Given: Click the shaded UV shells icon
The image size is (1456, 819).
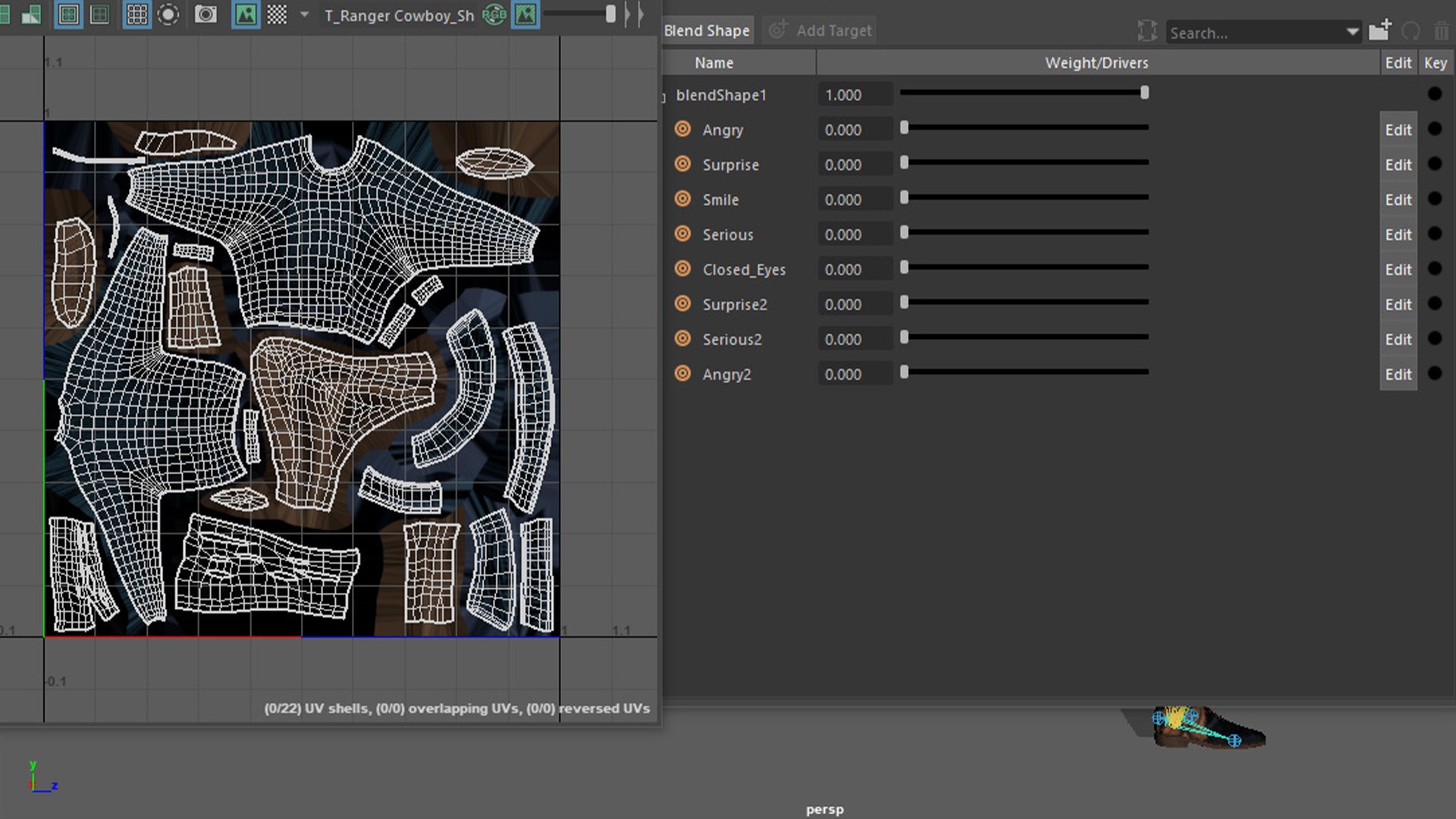Looking at the screenshot, I should (x=31, y=14).
